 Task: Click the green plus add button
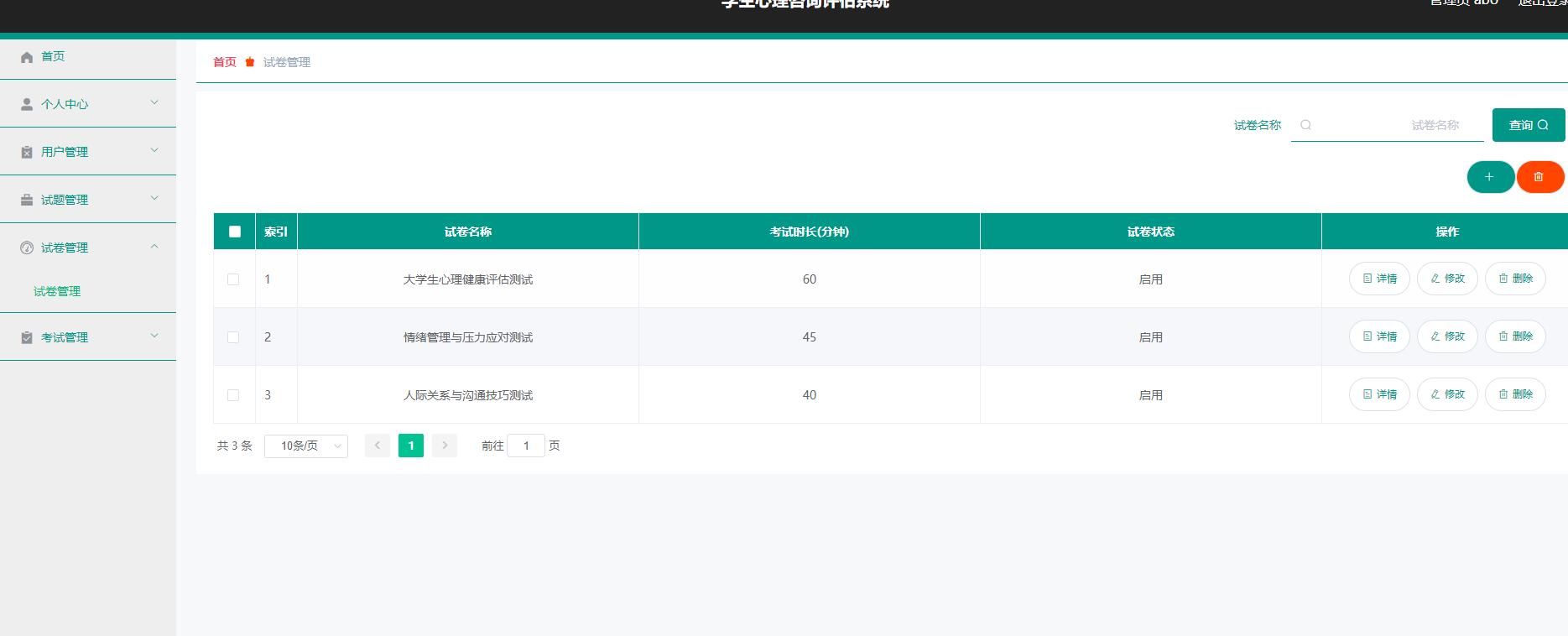1490,177
